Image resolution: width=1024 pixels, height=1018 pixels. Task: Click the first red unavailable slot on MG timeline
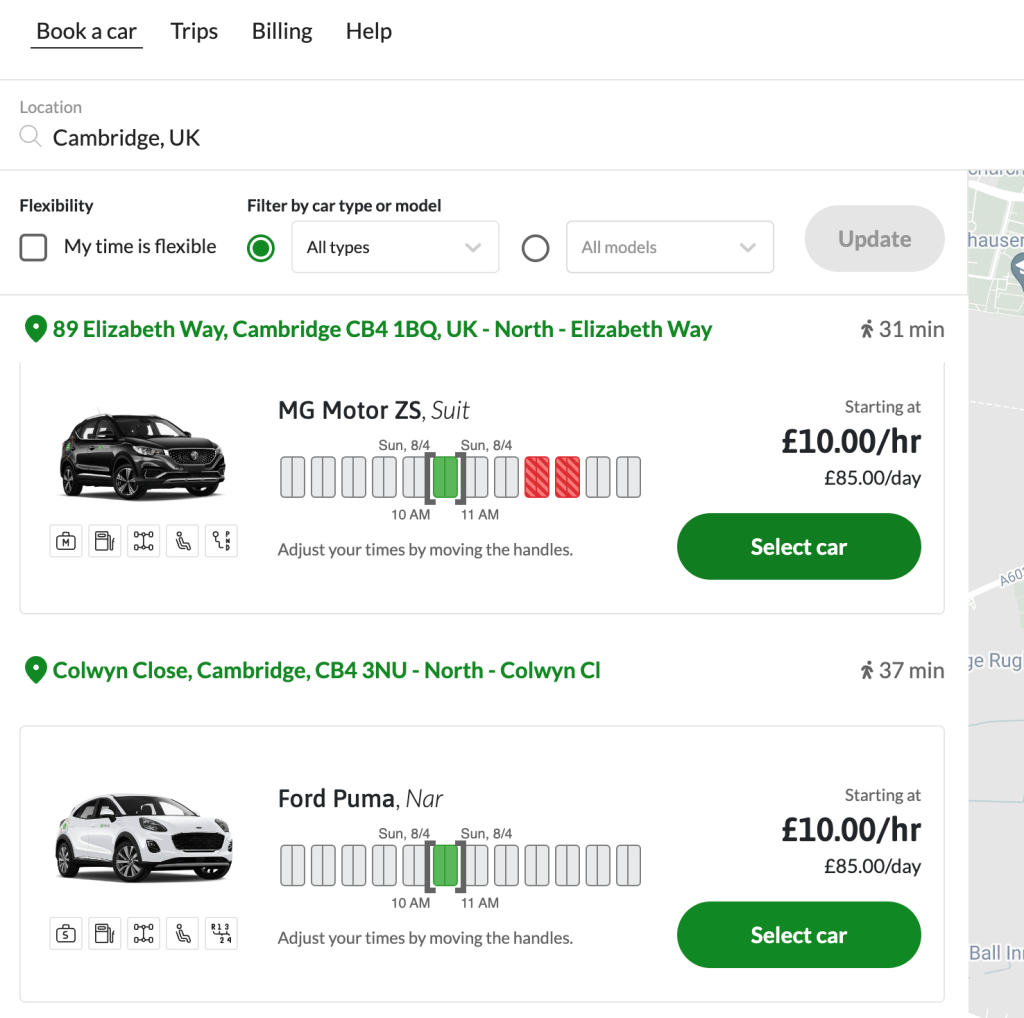click(x=537, y=477)
